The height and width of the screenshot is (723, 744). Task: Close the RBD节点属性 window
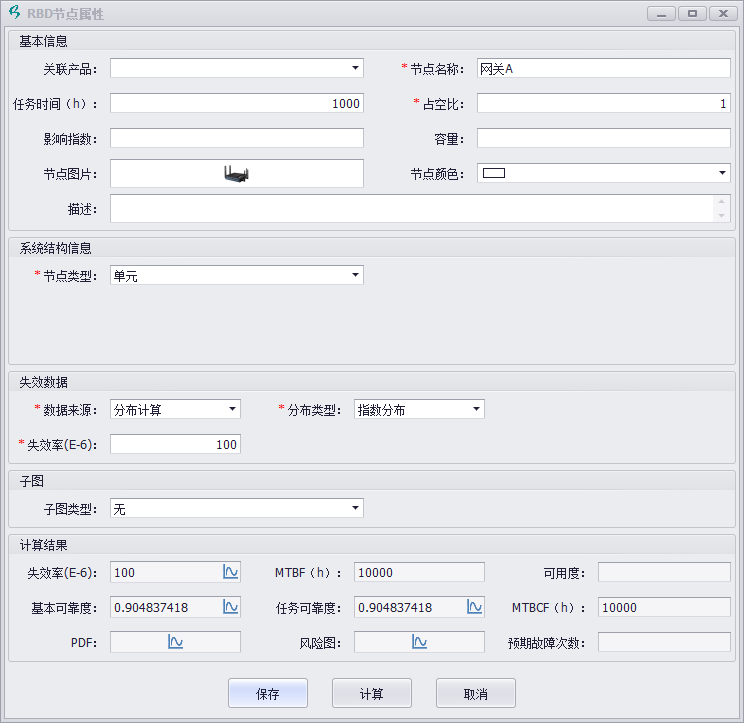pyautogui.click(x=723, y=13)
